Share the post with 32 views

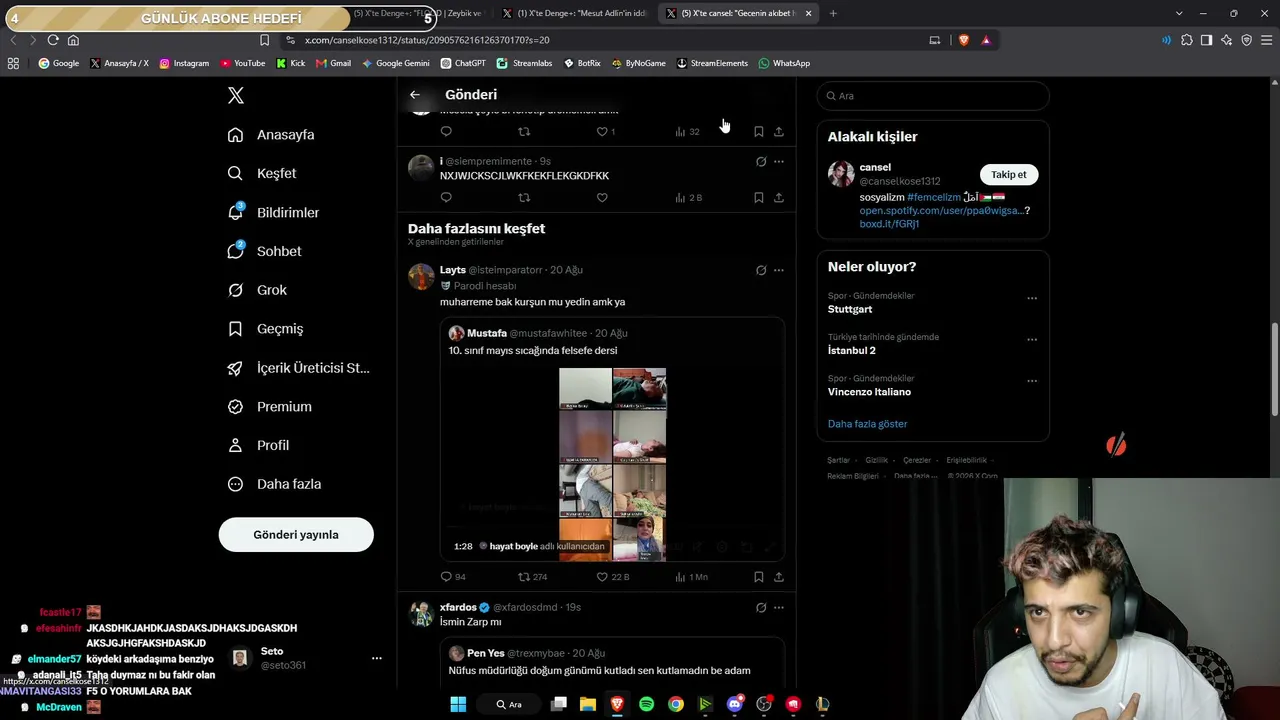779,131
